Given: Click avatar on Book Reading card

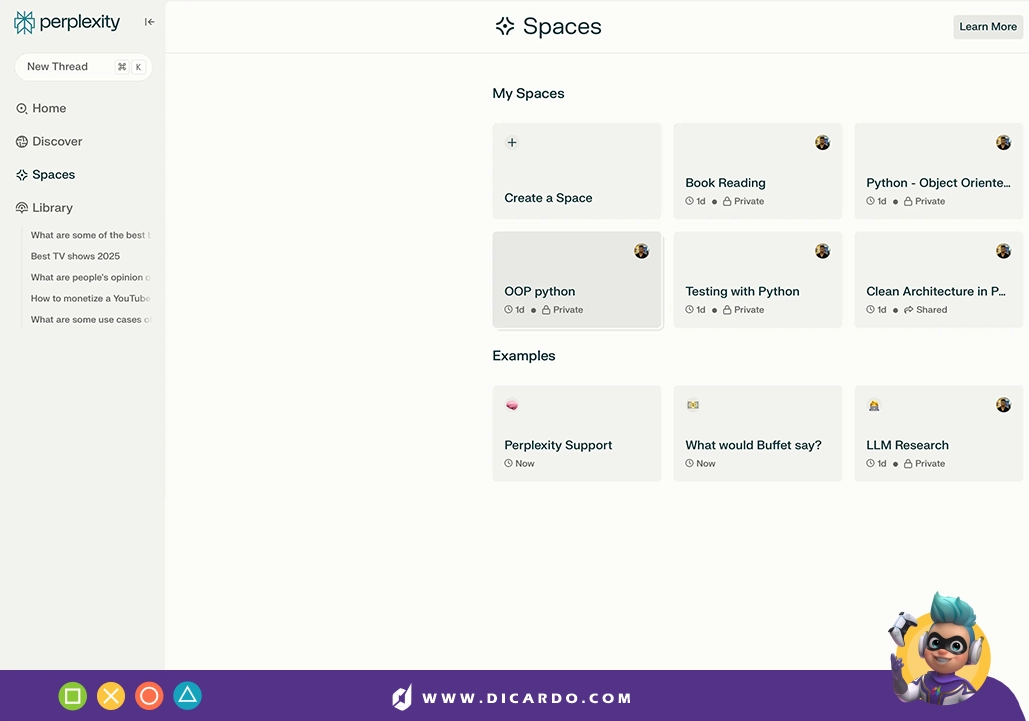Looking at the screenshot, I should [x=822, y=142].
